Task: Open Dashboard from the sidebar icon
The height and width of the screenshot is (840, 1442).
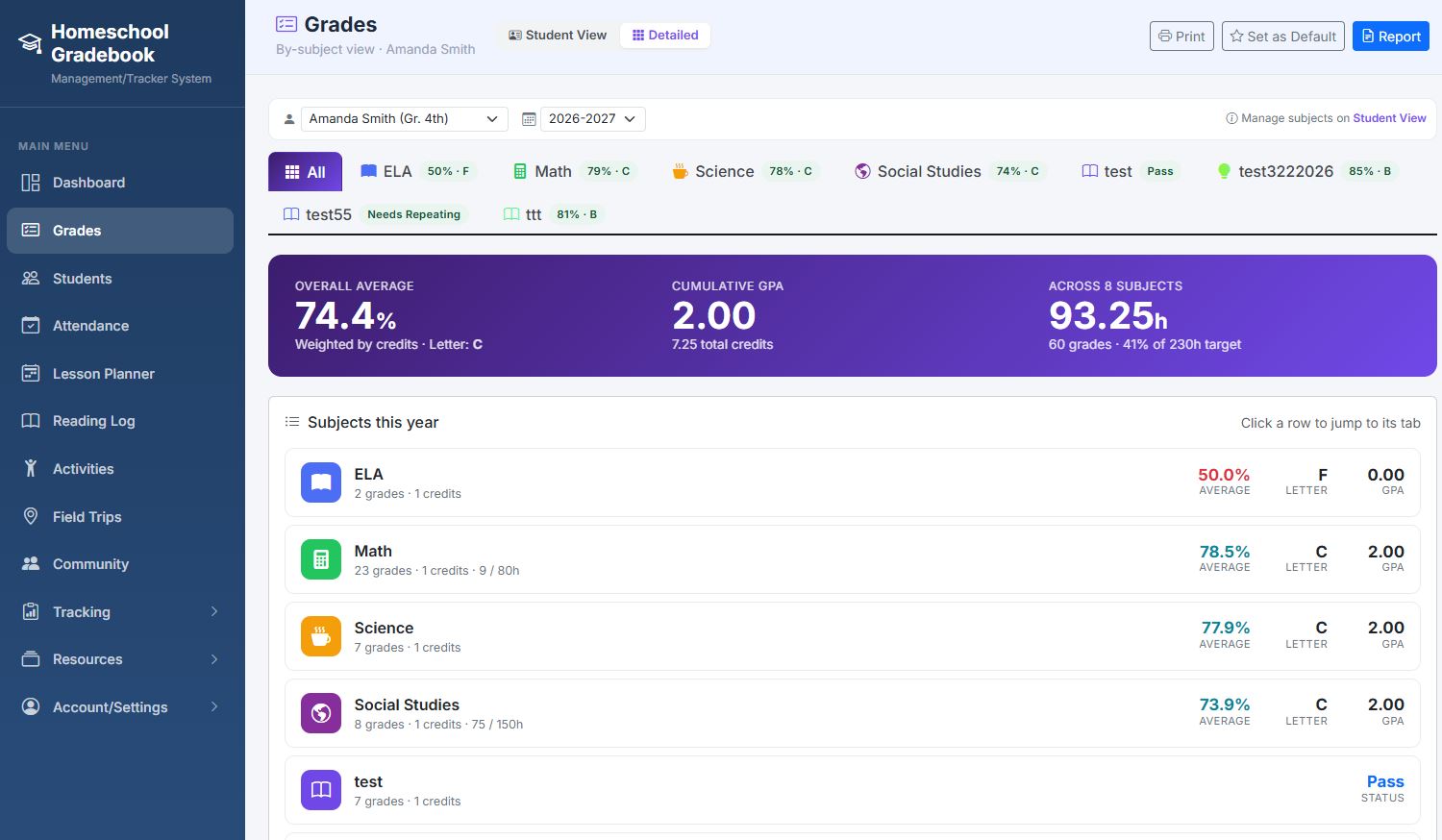Action: coord(31,183)
